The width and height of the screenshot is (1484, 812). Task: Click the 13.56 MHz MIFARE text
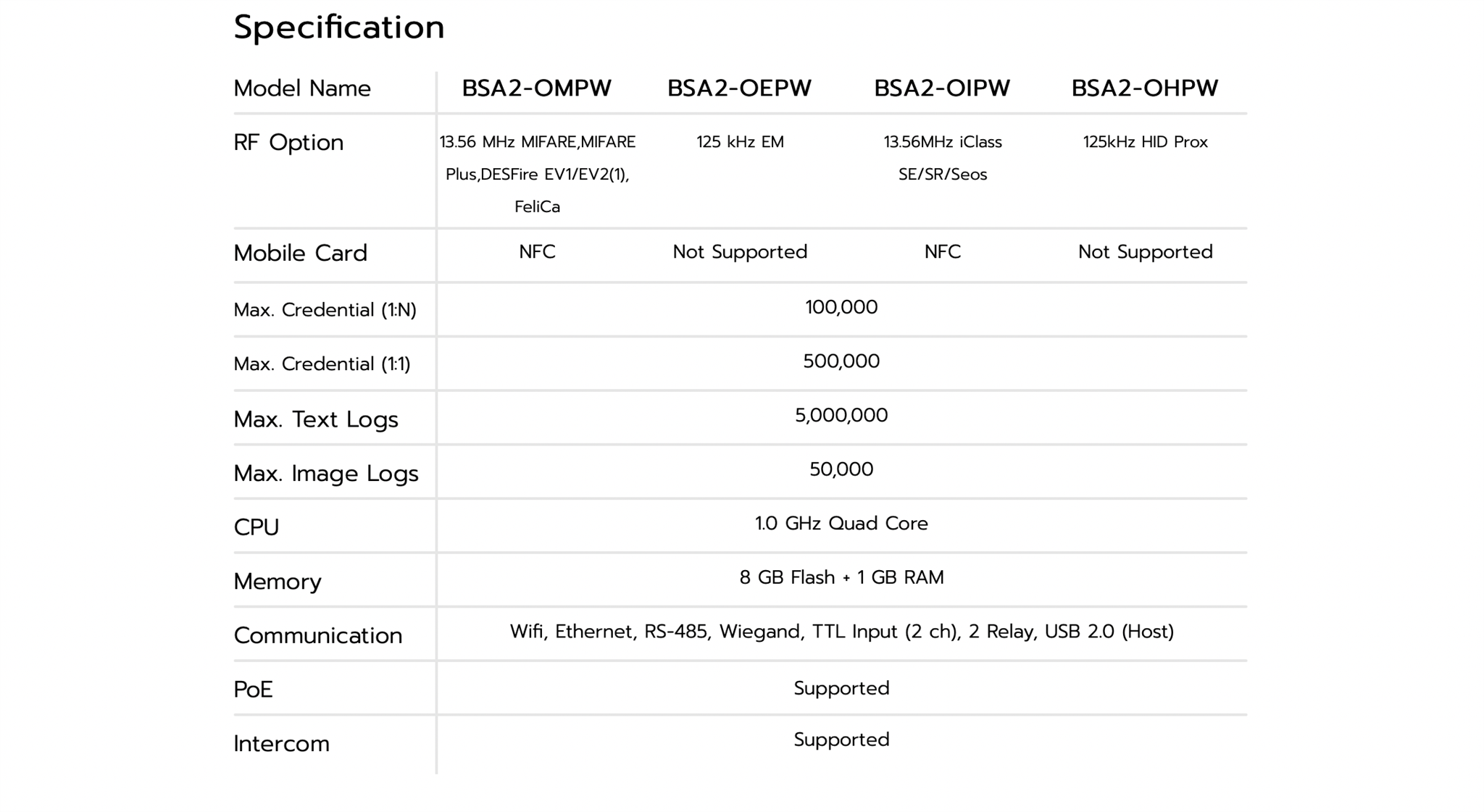(x=538, y=142)
